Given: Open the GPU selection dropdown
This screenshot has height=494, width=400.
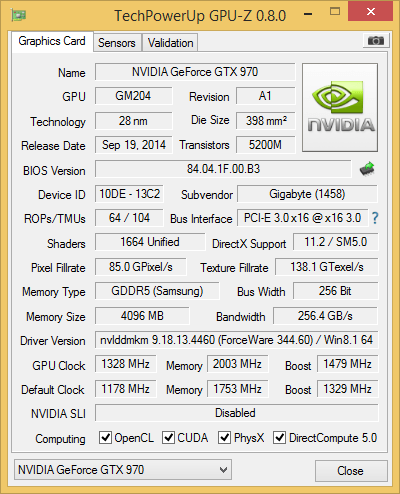Looking at the screenshot, I should coord(123,470).
